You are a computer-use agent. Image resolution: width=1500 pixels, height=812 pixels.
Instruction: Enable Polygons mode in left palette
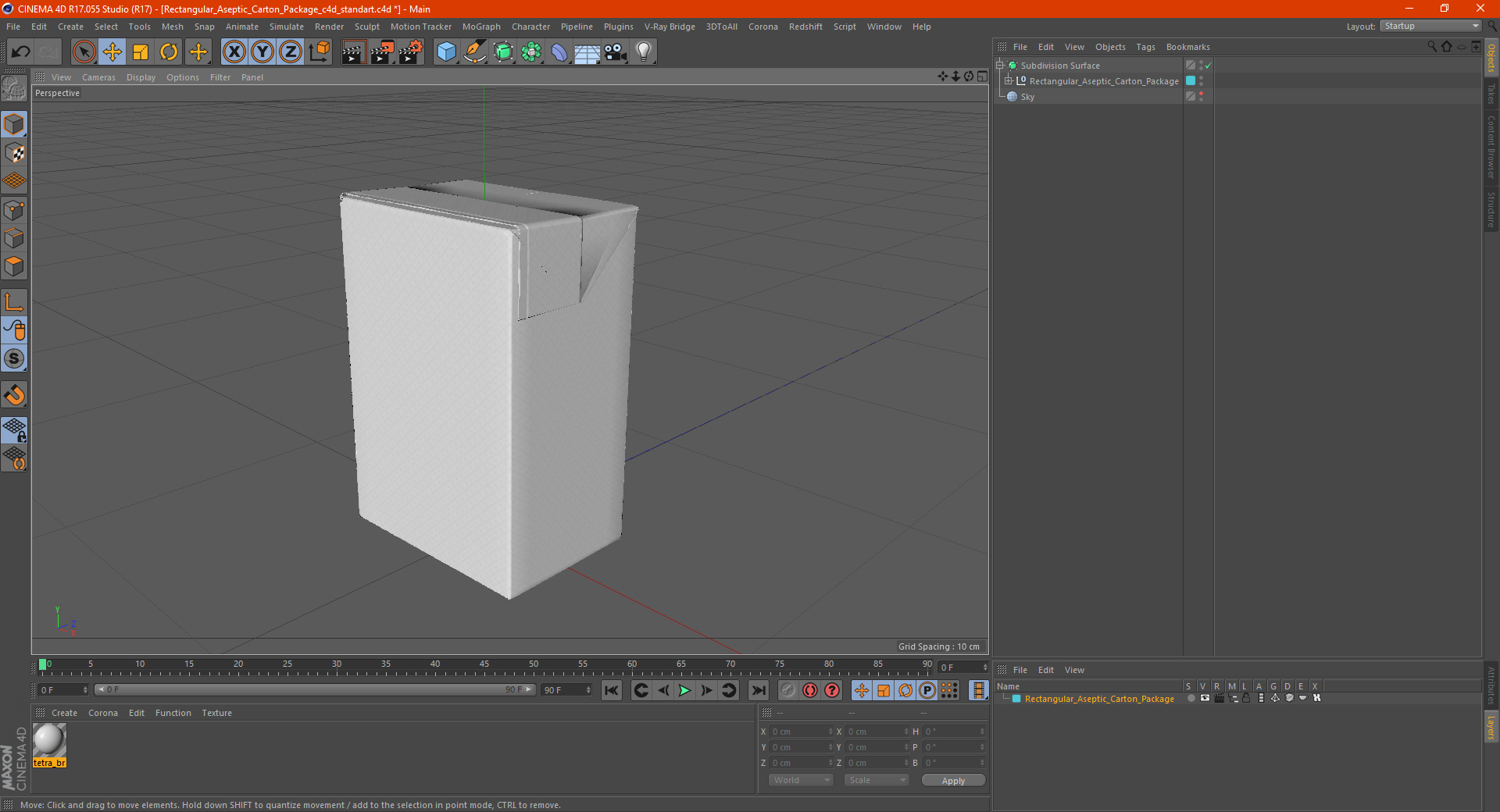coord(14,266)
